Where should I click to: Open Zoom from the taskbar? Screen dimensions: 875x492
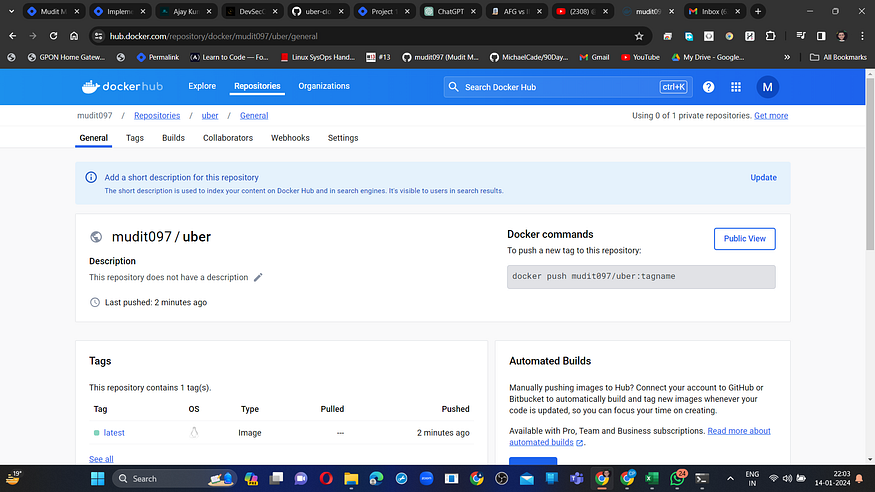pyautogui.click(x=426, y=479)
